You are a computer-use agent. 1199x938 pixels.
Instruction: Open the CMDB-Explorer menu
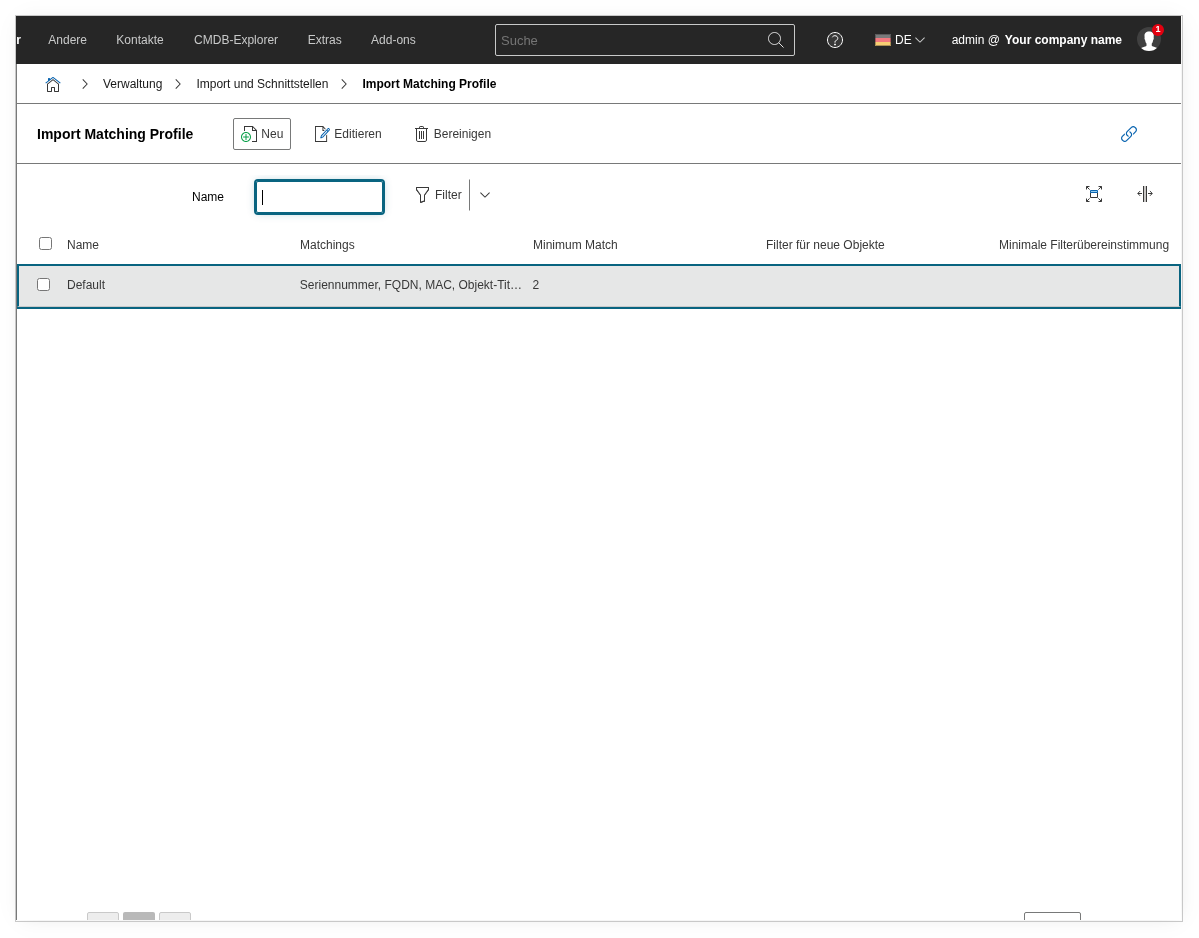(236, 40)
